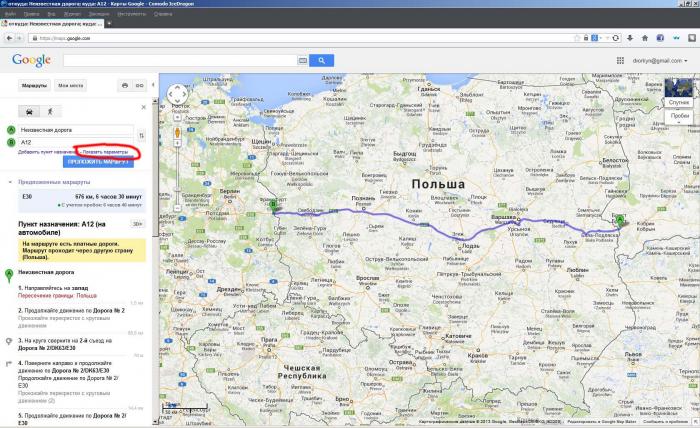
Task: Collapse the Предложенные маршруты section
Action: click(9, 181)
